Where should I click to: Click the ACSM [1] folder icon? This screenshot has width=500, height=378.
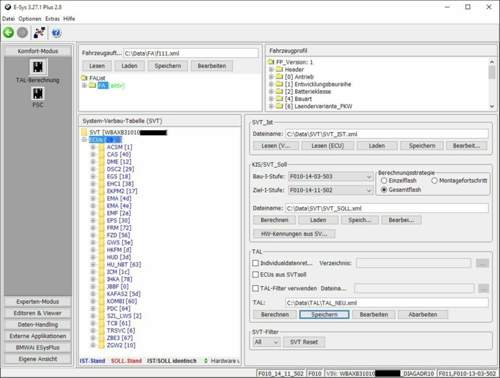click(x=101, y=147)
